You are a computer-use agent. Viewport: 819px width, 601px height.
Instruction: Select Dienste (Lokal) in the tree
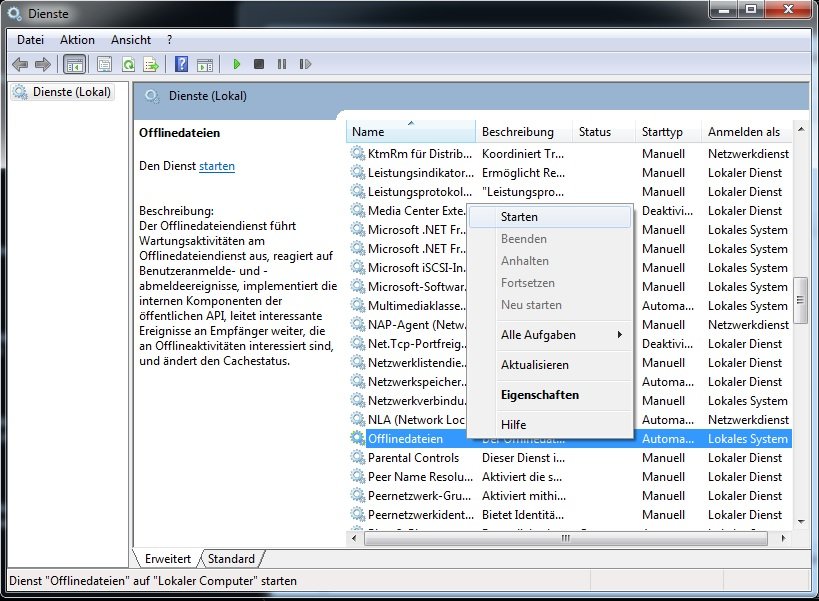[x=70, y=92]
